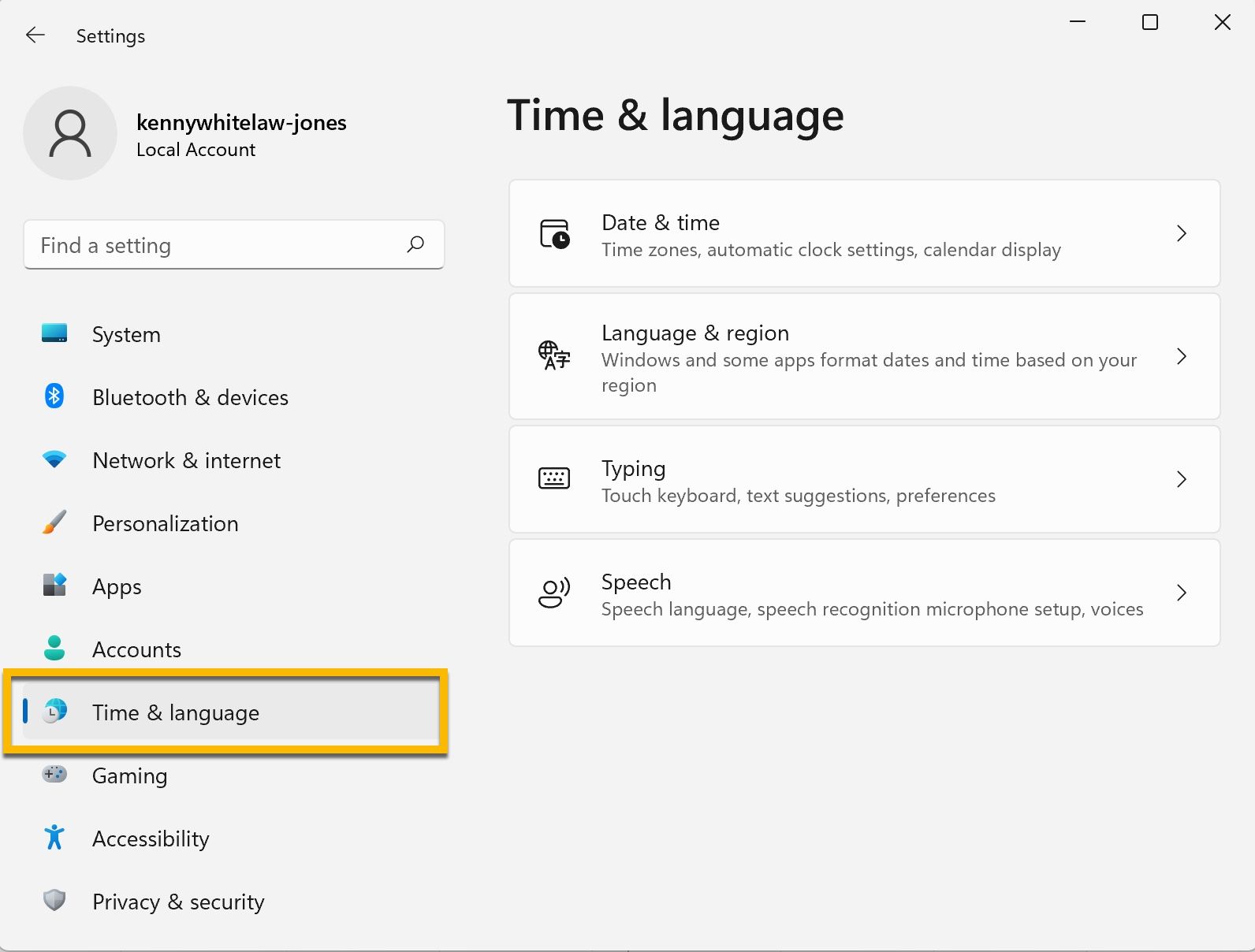Click the Settings window title text
This screenshot has width=1255, height=952.
click(110, 36)
